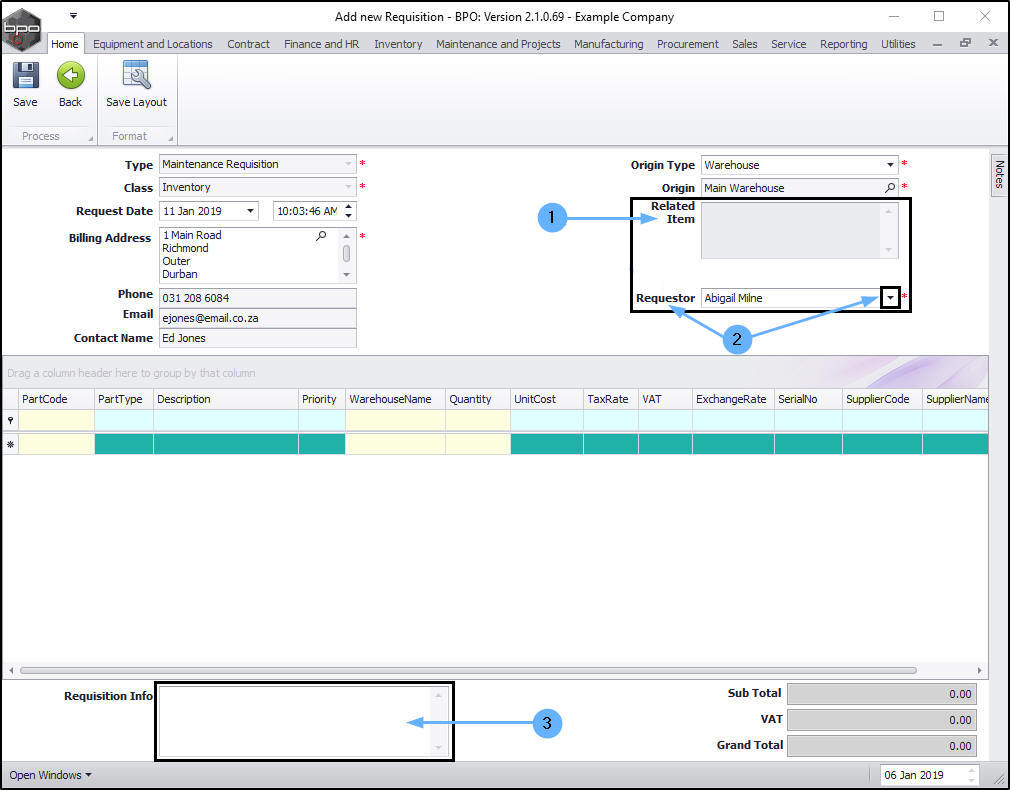Open the Open Windows menu
The image size is (1010, 790).
(50, 775)
